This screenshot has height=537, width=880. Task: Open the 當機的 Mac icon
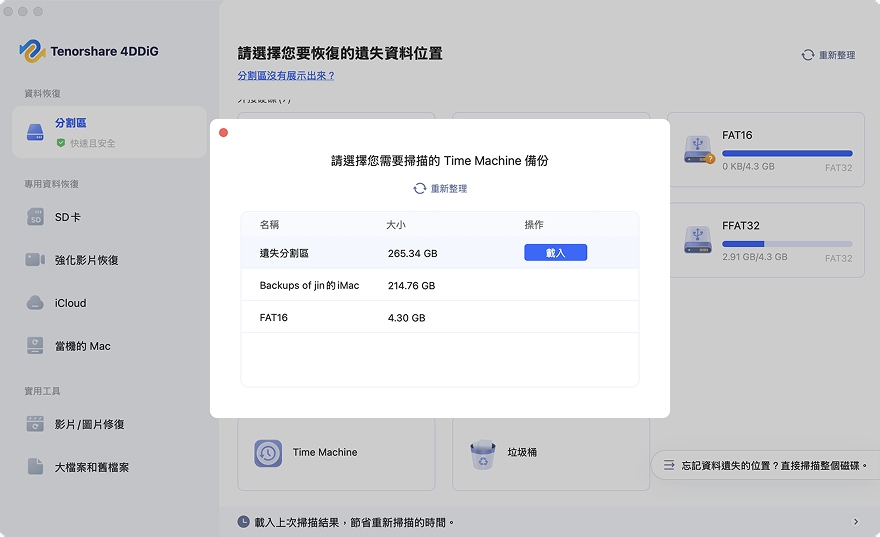click(x=35, y=346)
